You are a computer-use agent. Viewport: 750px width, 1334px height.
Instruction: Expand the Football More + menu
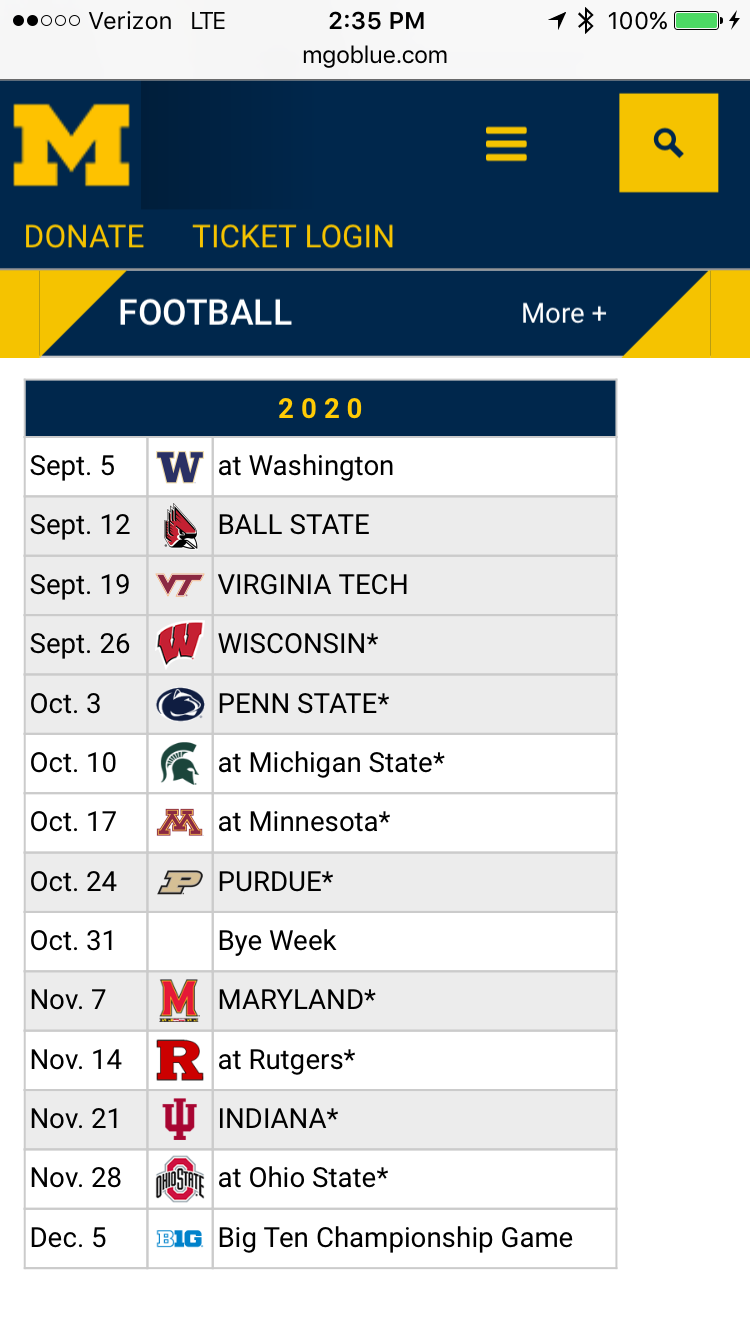564,313
